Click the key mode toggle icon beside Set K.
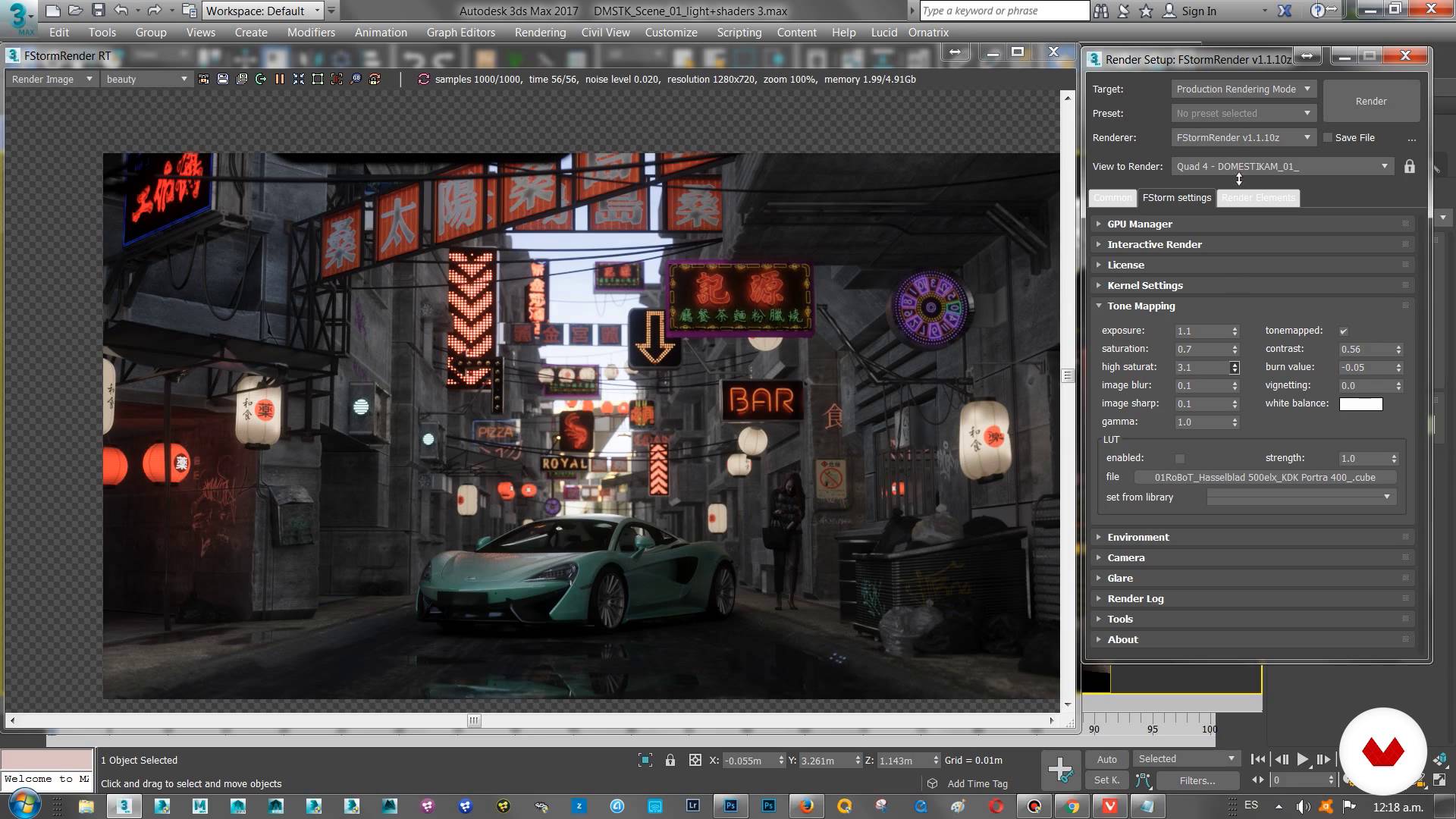The width and height of the screenshot is (1456, 819). pyautogui.click(x=1144, y=780)
